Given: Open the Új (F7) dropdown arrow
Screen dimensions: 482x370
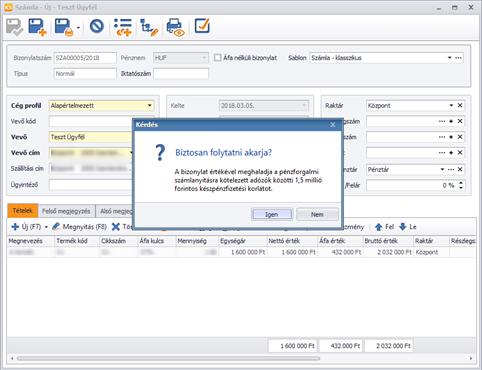Looking at the screenshot, I should pyautogui.click(x=46, y=227).
